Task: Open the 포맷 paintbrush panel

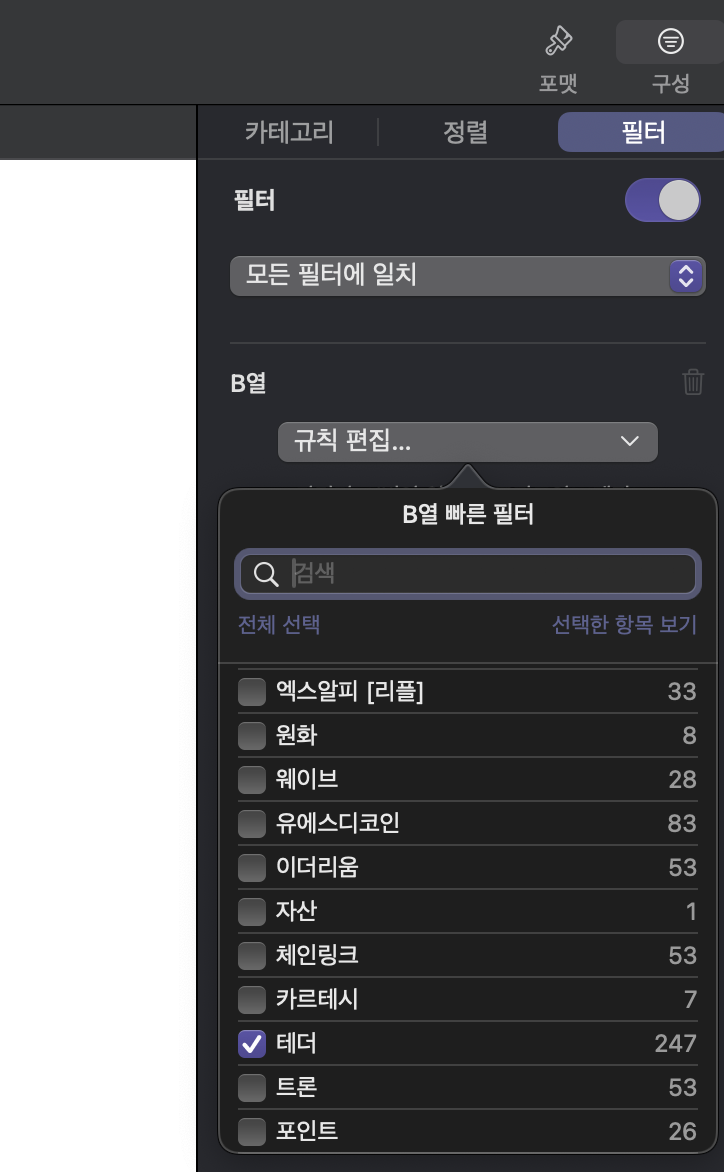Action: (x=557, y=55)
